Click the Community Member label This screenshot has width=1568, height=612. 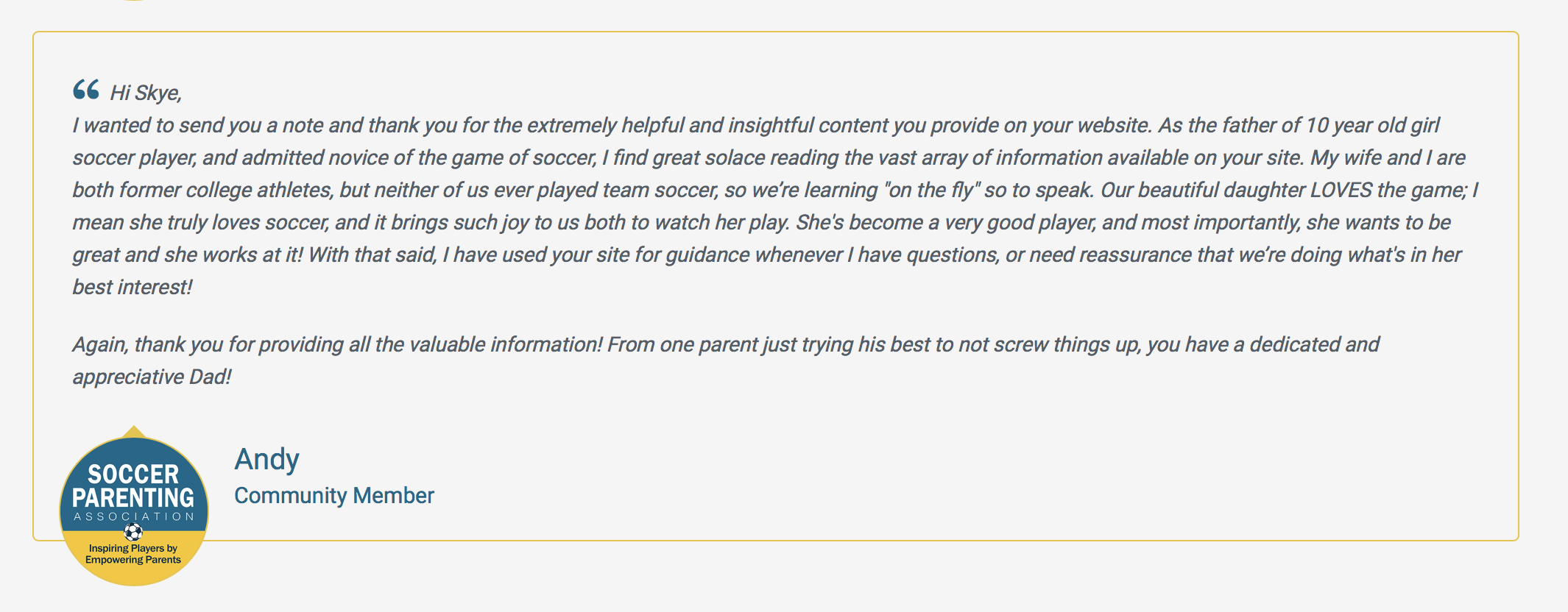pos(334,496)
